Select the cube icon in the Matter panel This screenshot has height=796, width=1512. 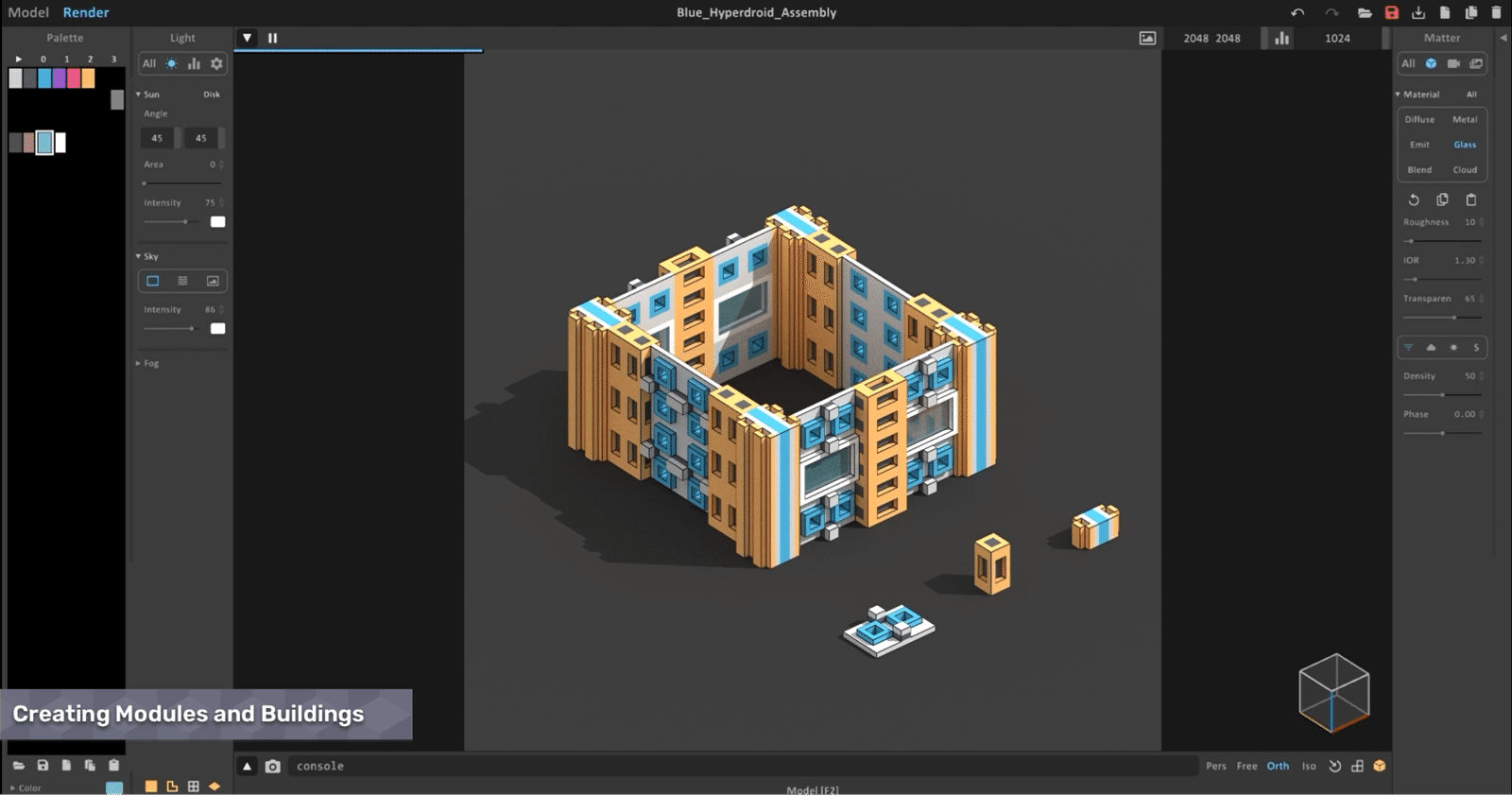1431,63
